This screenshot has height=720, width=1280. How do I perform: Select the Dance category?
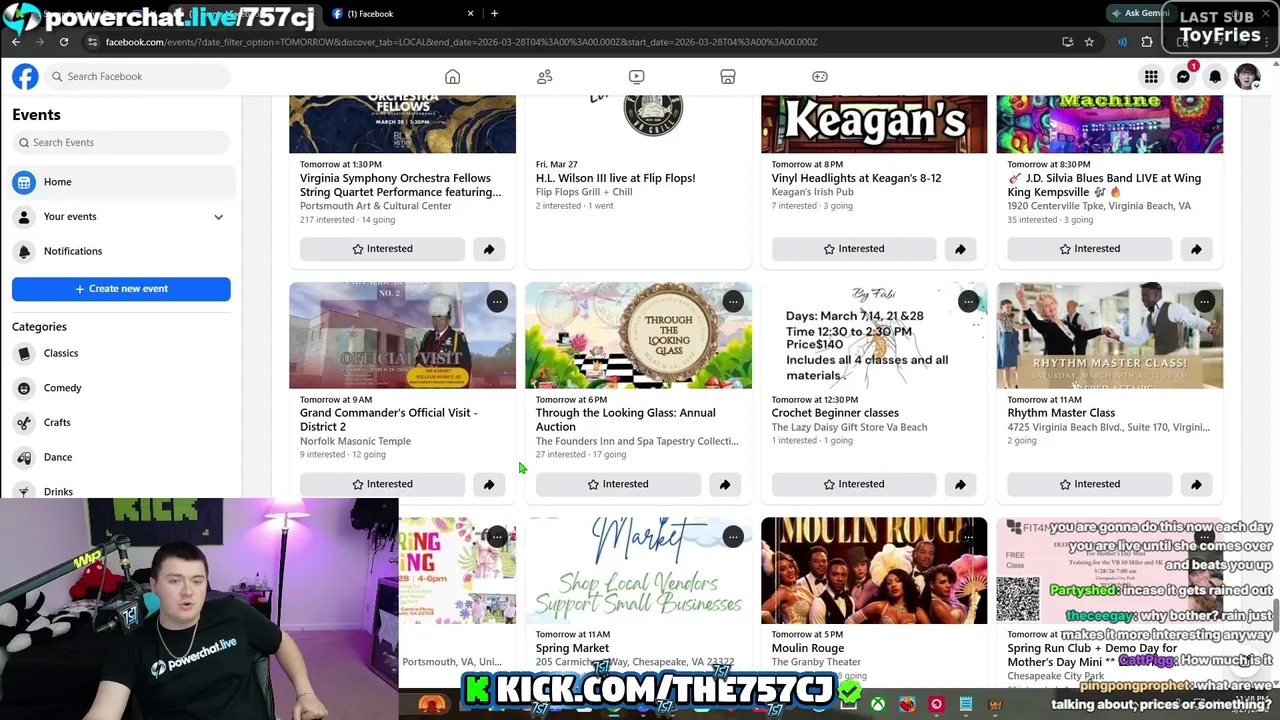pyautogui.click(x=121, y=457)
